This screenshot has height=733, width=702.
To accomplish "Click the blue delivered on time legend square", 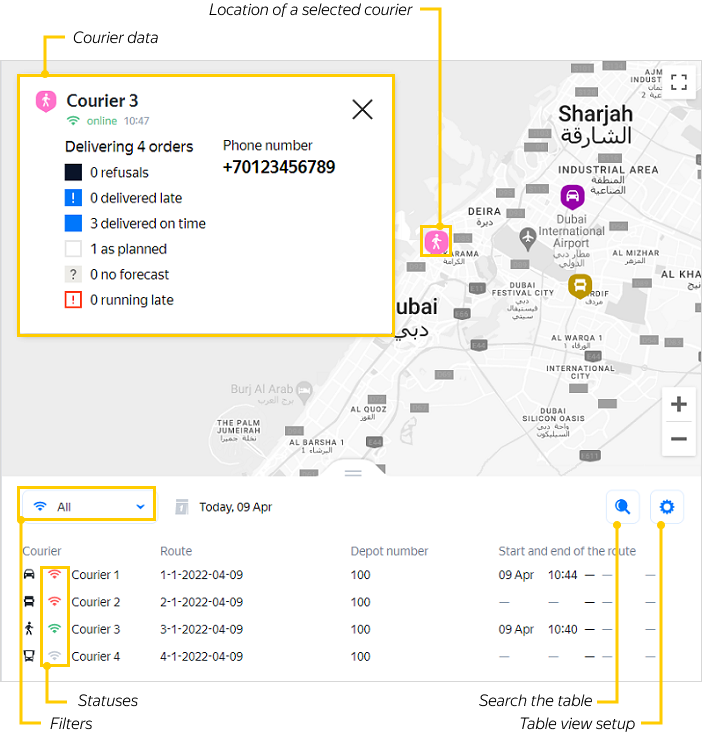I will coord(73,224).
